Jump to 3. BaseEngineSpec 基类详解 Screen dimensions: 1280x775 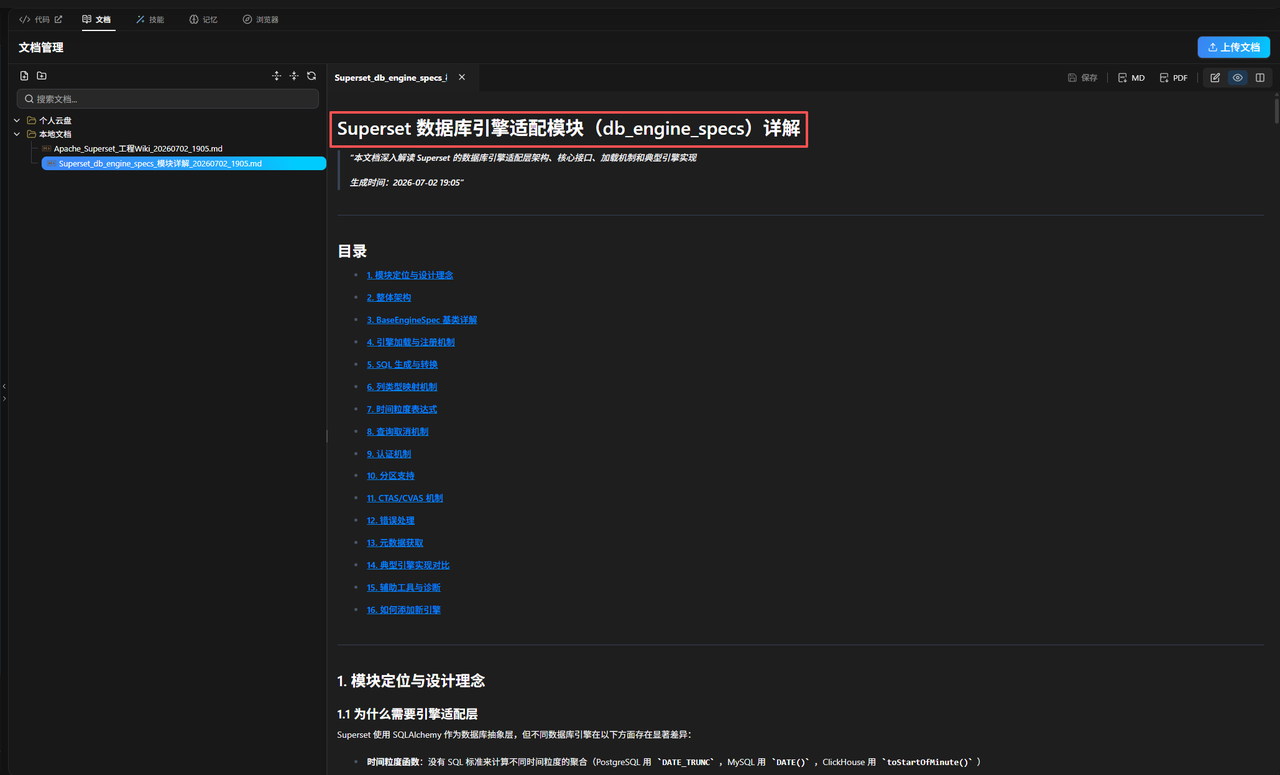(x=422, y=320)
